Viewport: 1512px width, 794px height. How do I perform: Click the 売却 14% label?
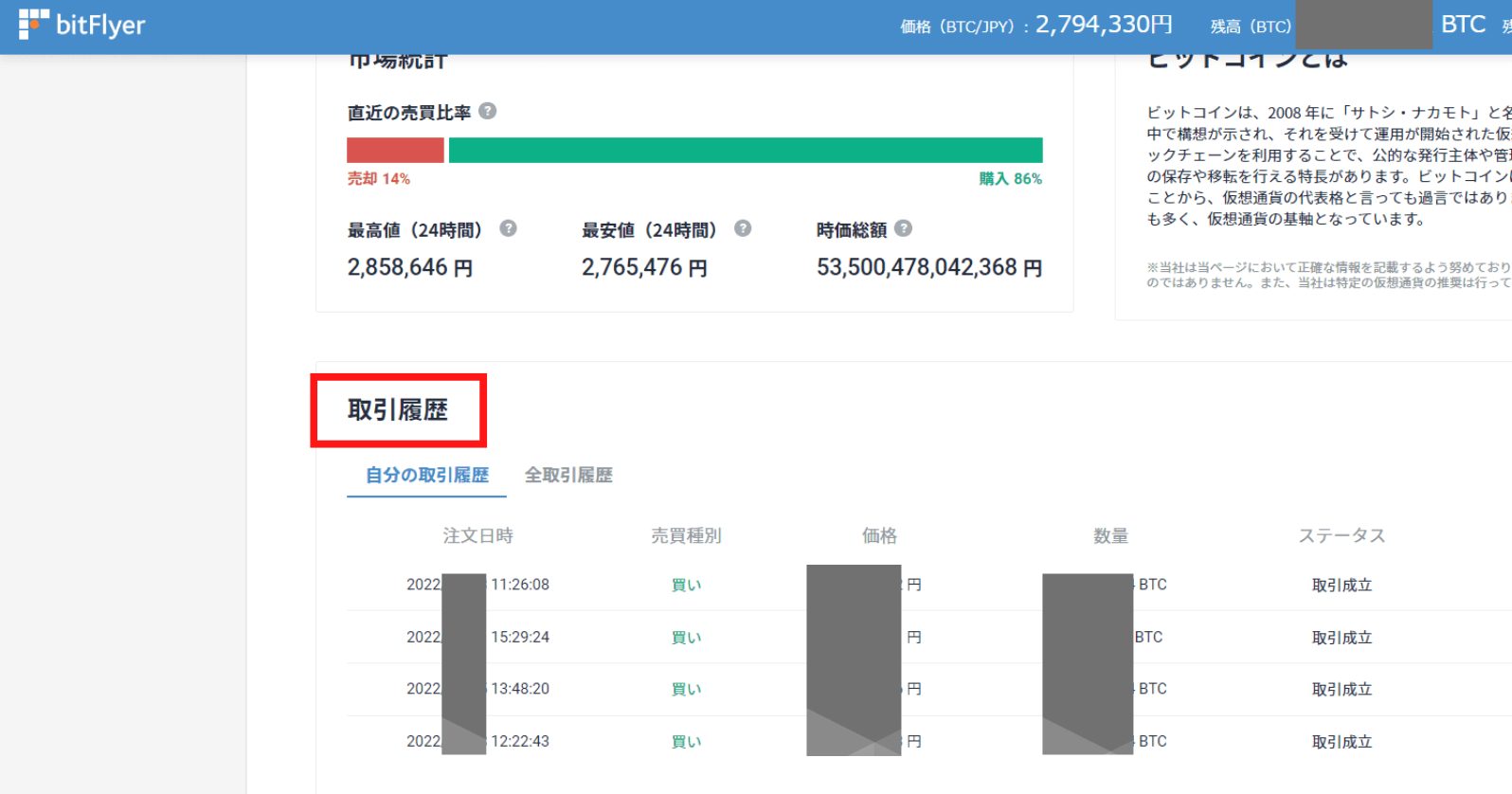(378, 178)
